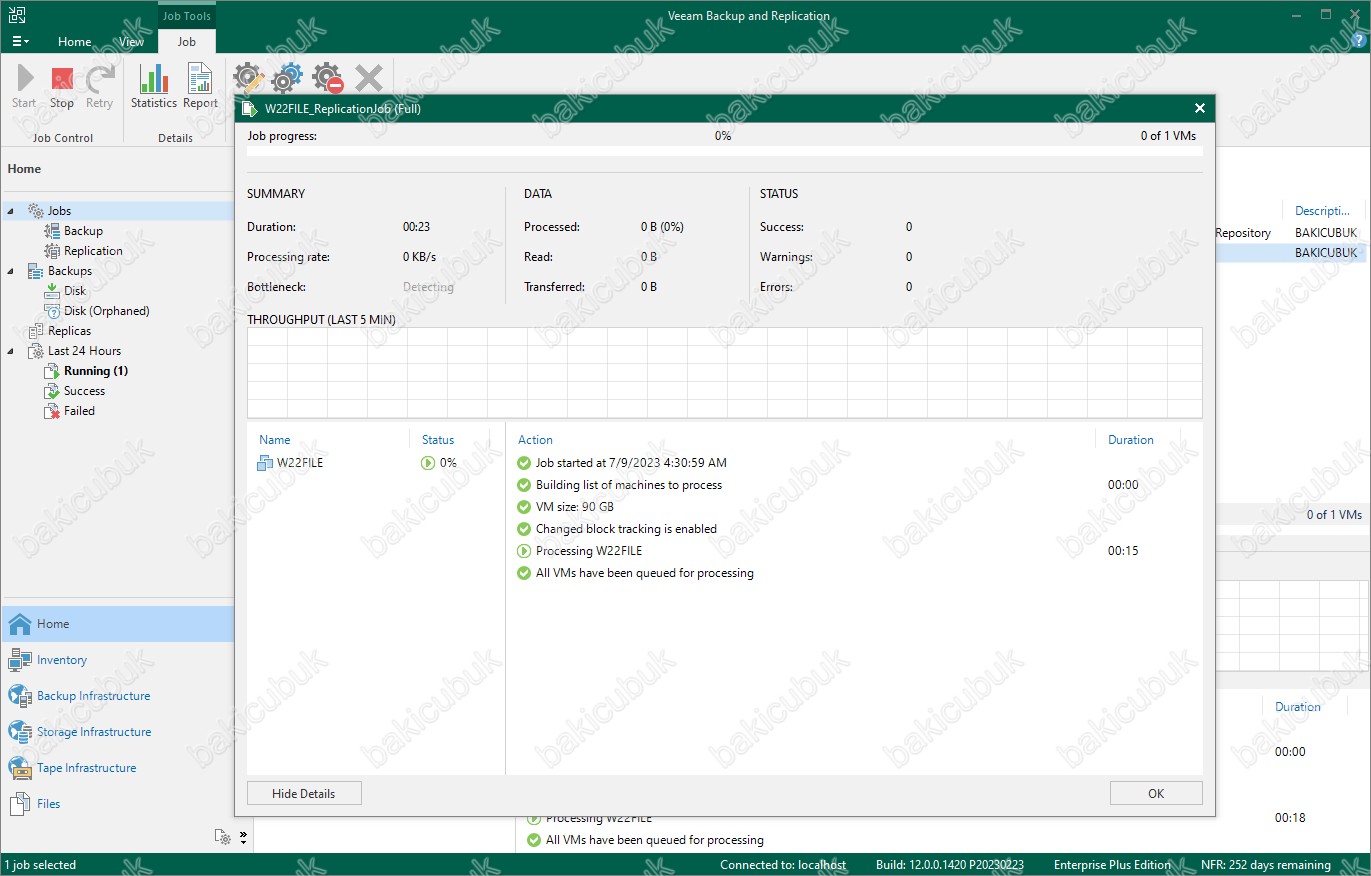Select Replicas in the tree
This screenshot has height=876, width=1371.
tap(69, 331)
